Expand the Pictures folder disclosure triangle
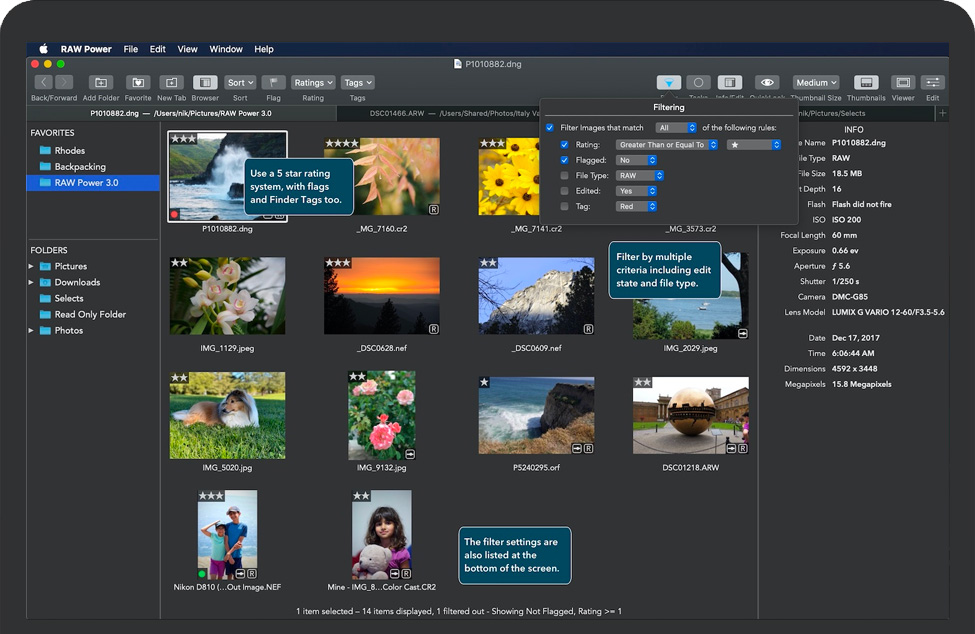The width and height of the screenshot is (975, 634). click(x=31, y=267)
